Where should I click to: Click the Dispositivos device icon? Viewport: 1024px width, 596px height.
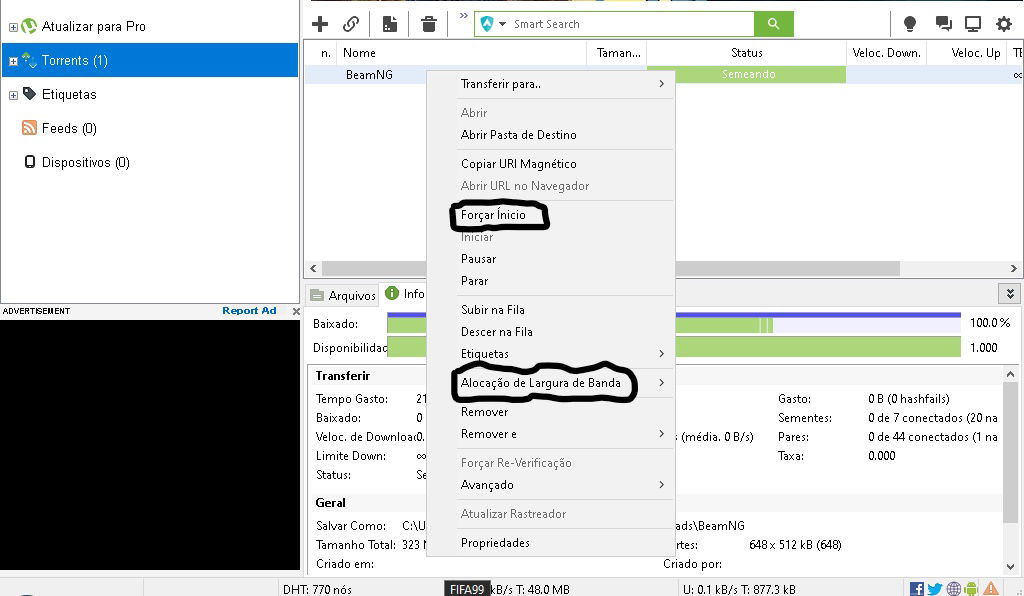(x=29, y=162)
